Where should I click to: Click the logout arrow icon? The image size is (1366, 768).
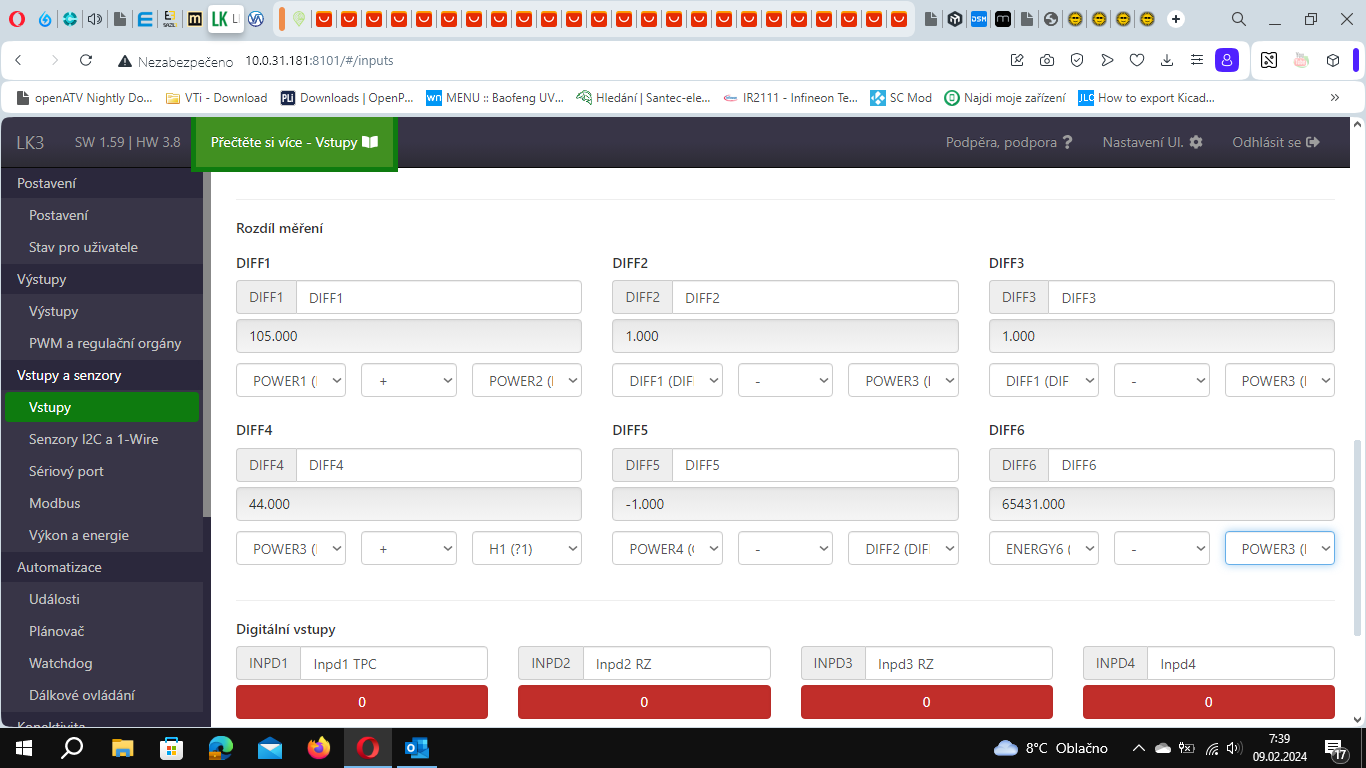point(1313,142)
